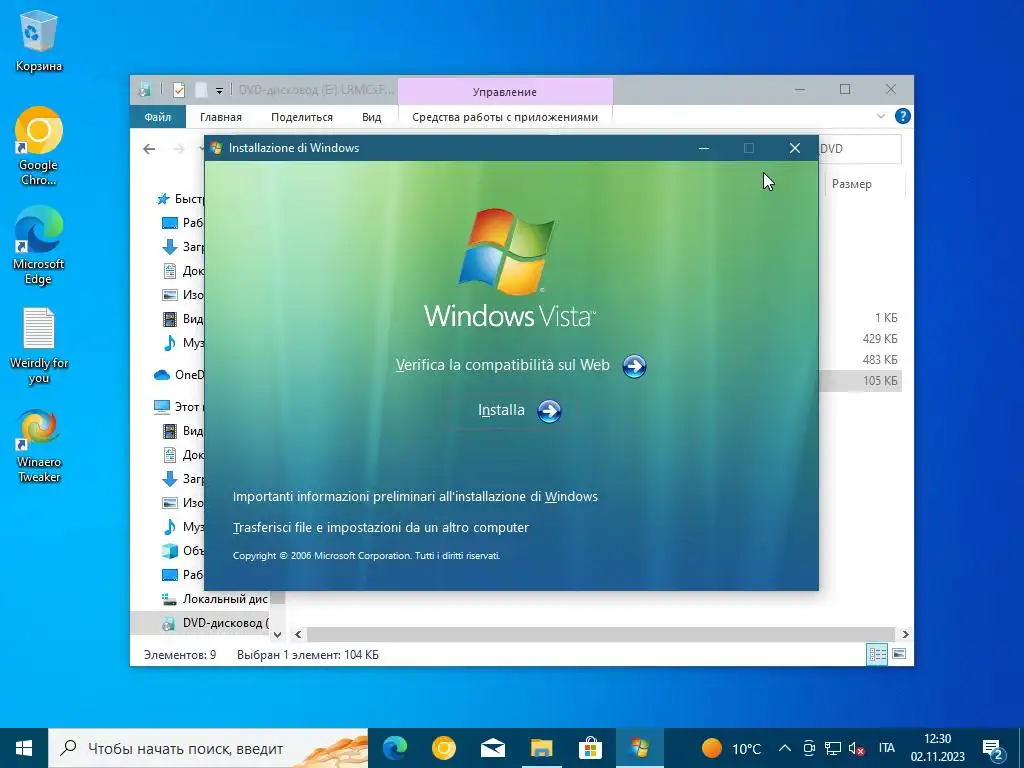Click the Explorer search box
Screen dimensions: 1024x768
click(860, 149)
